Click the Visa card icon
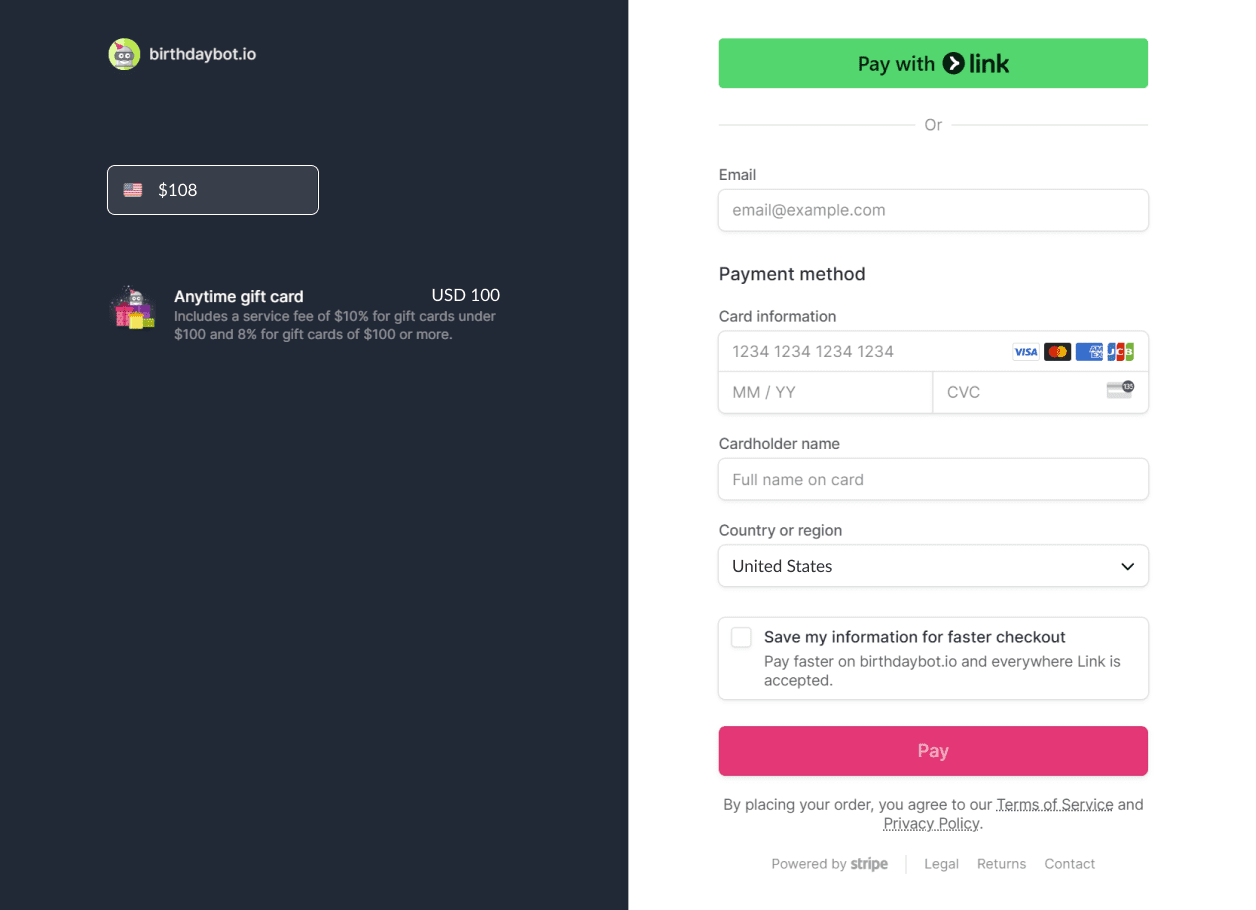The image size is (1256, 910). tap(1025, 352)
